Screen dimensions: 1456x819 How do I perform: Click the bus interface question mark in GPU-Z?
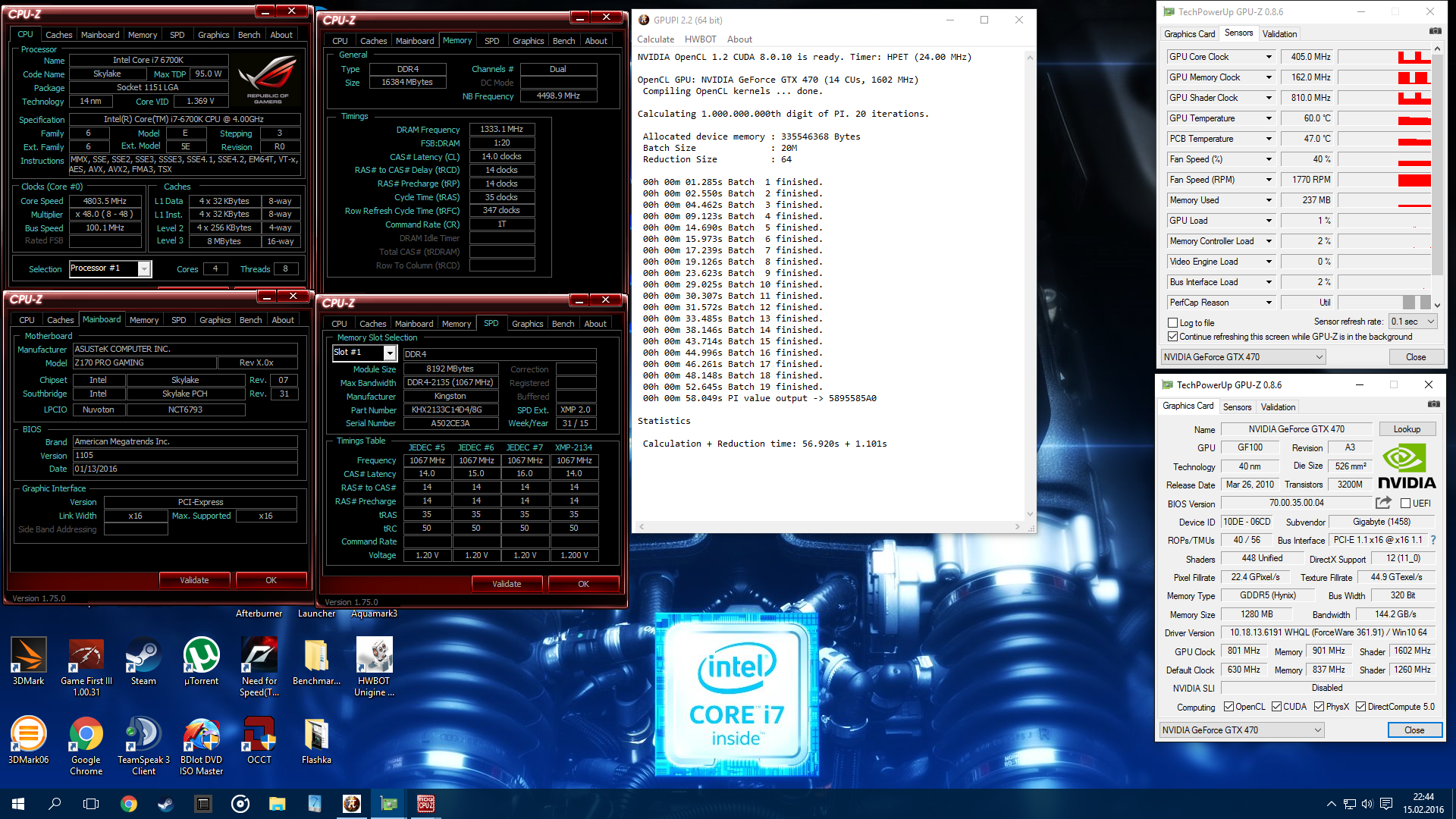[1432, 540]
